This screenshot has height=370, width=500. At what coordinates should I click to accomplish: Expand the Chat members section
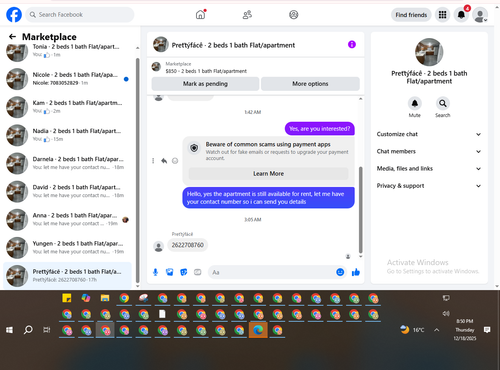click(429, 151)
